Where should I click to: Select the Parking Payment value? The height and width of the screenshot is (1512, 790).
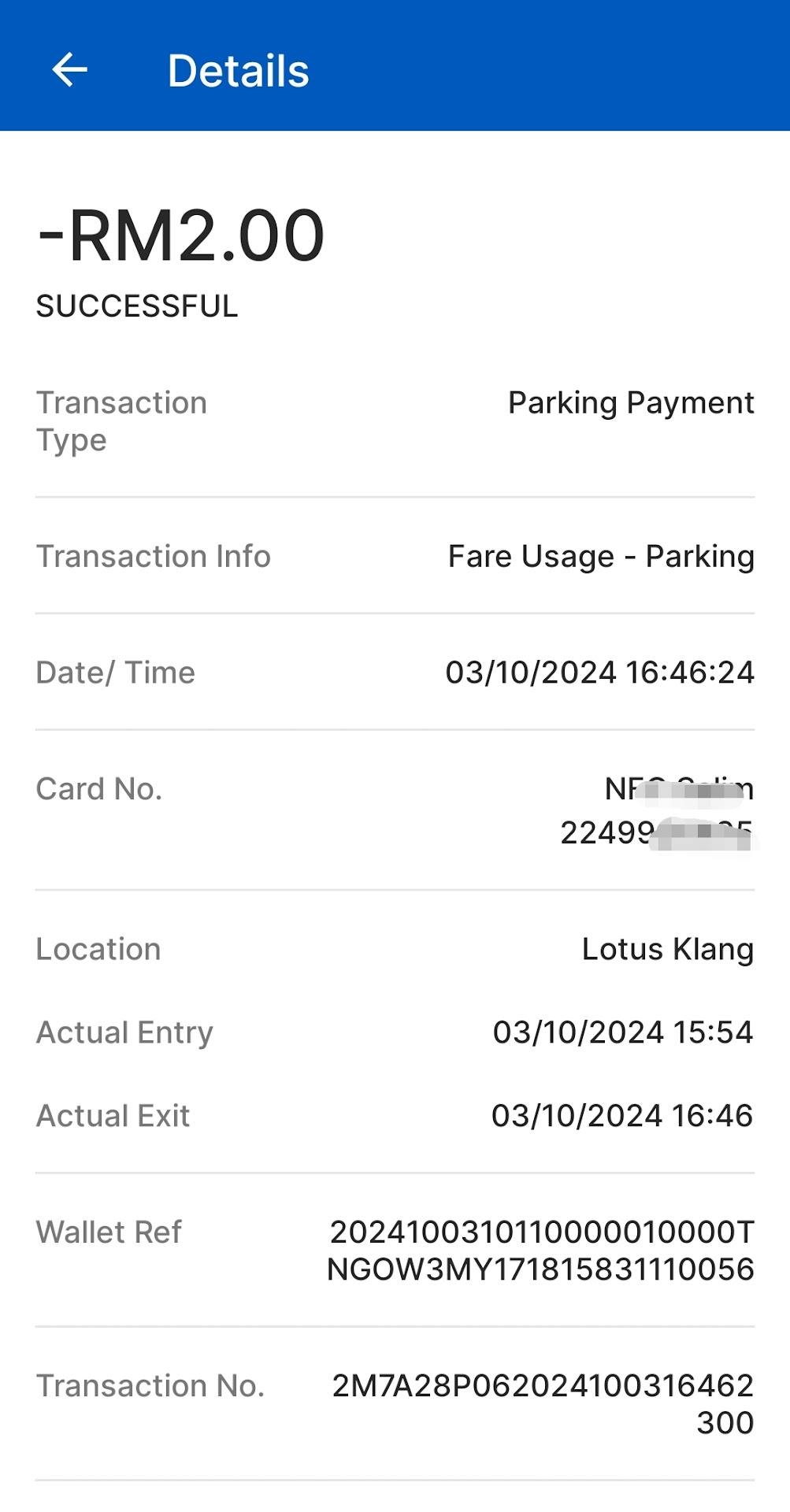click(631, 402)
